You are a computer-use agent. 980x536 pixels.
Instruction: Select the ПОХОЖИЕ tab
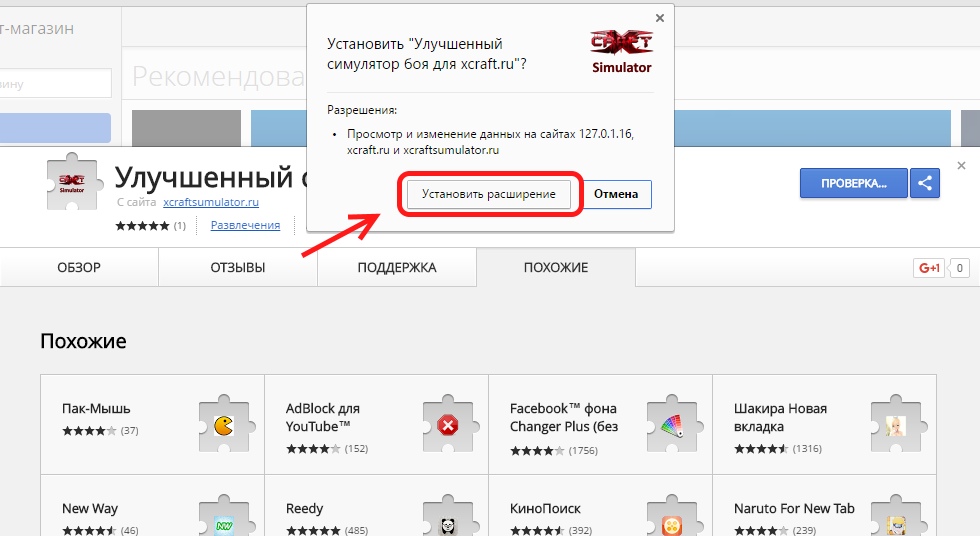click(555, 268)
